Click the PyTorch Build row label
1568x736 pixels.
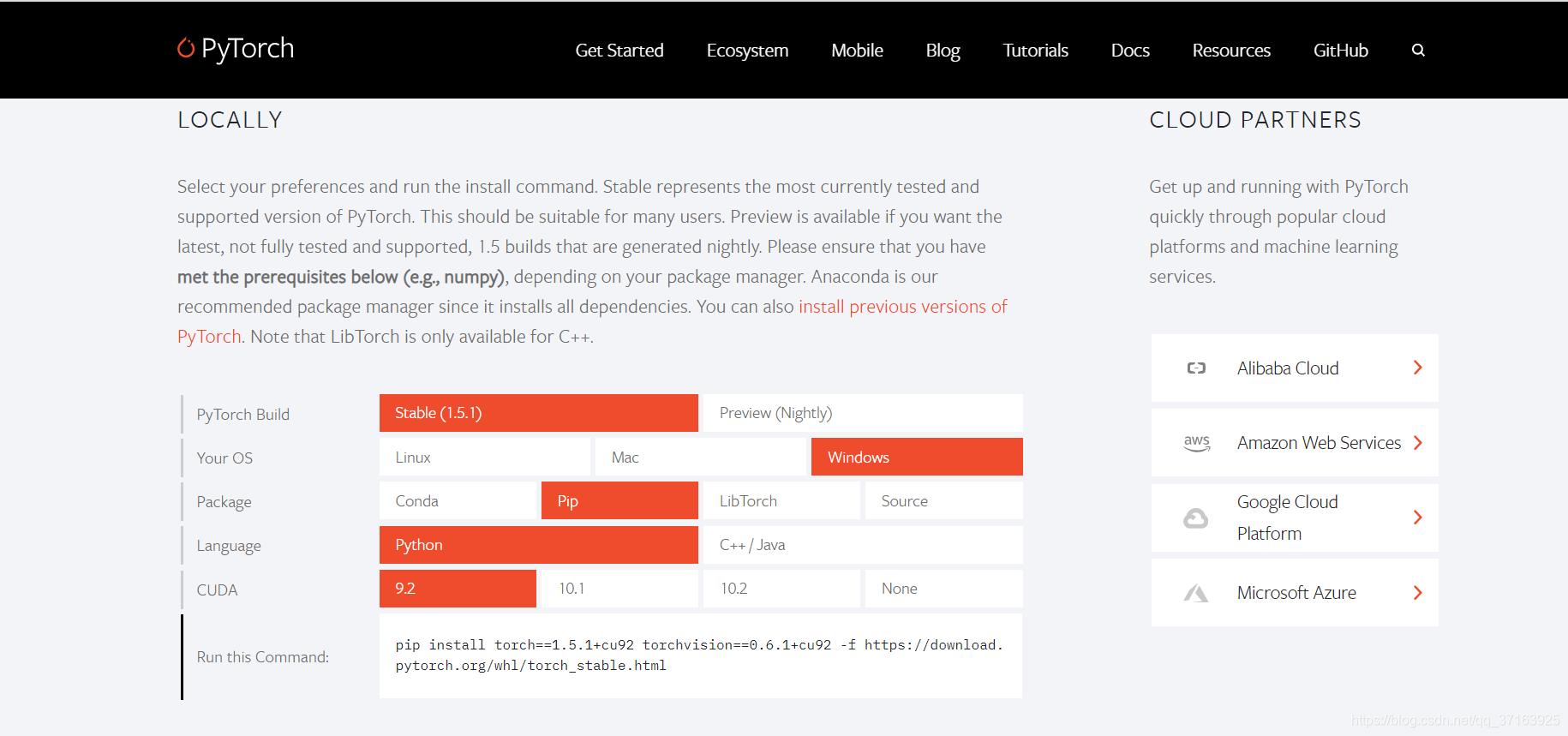tap(243, 415)
